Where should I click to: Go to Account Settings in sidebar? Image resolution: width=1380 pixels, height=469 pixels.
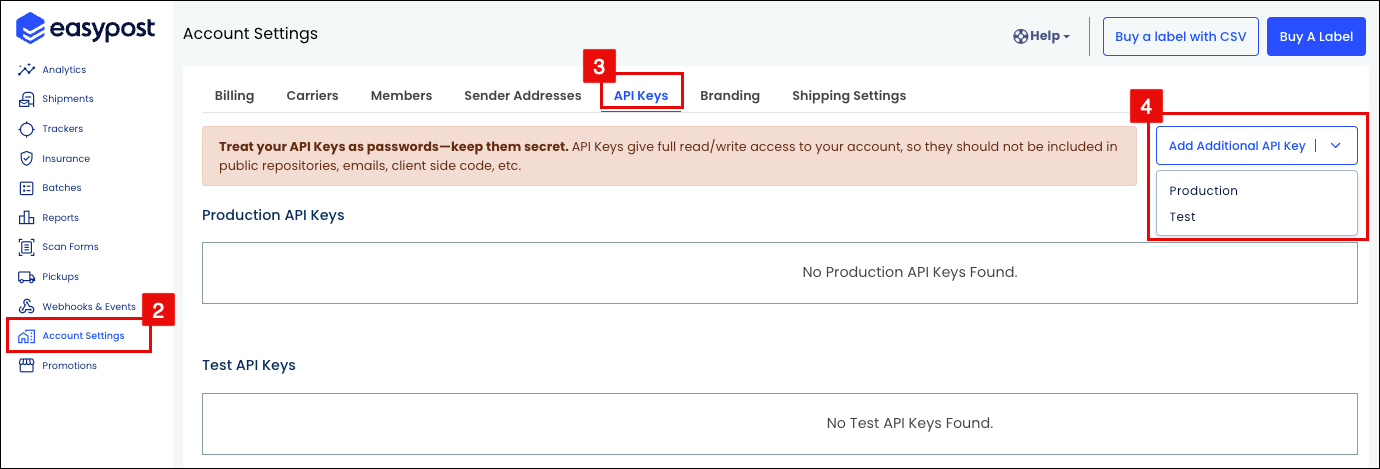(83, 336)
